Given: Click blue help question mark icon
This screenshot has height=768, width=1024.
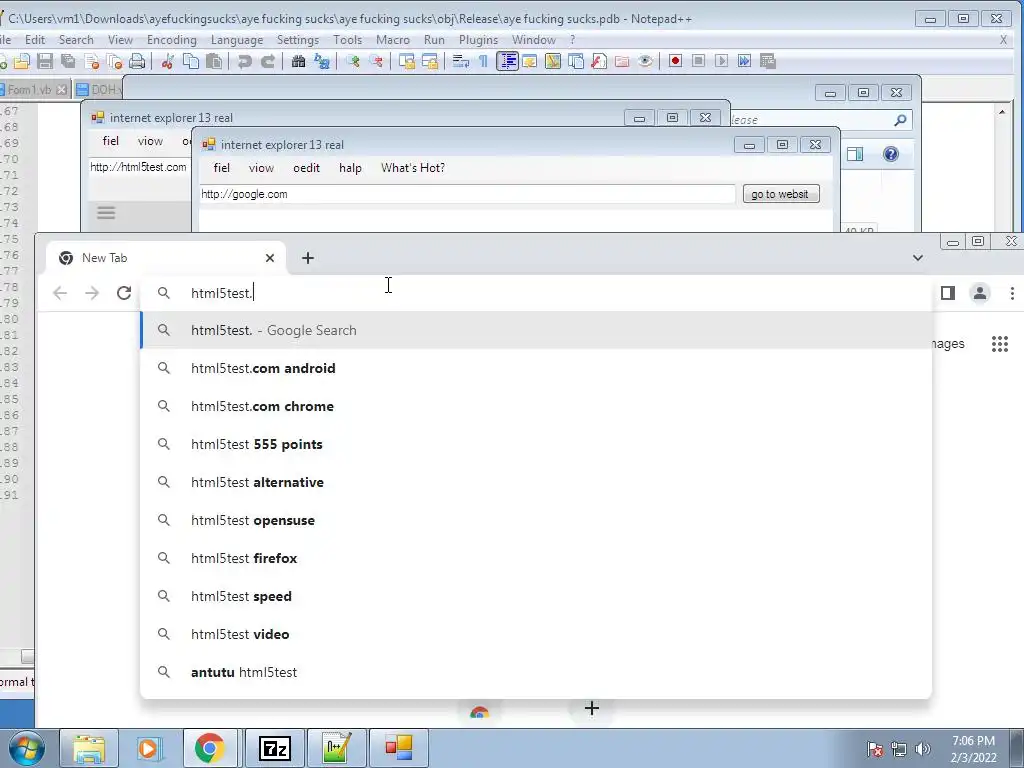Looking at the screenshot, I should click(x=891, y=154).
